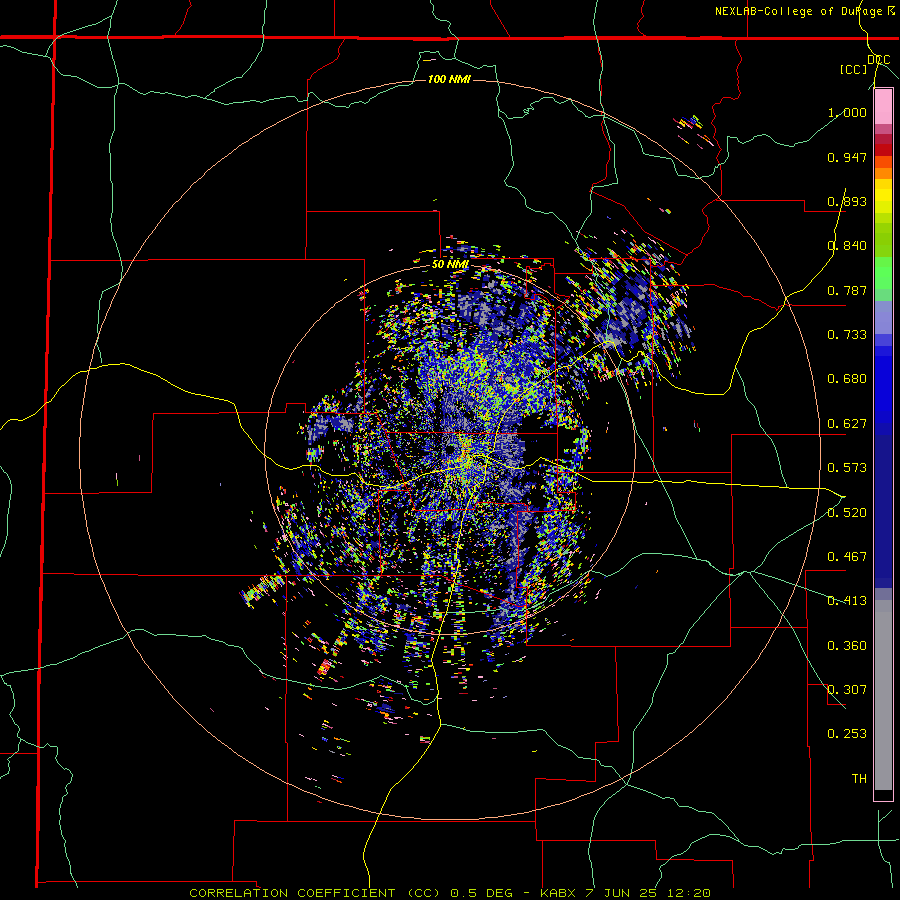
Task: Select the 0.680 scale value
Action: [x=847, y=379]
